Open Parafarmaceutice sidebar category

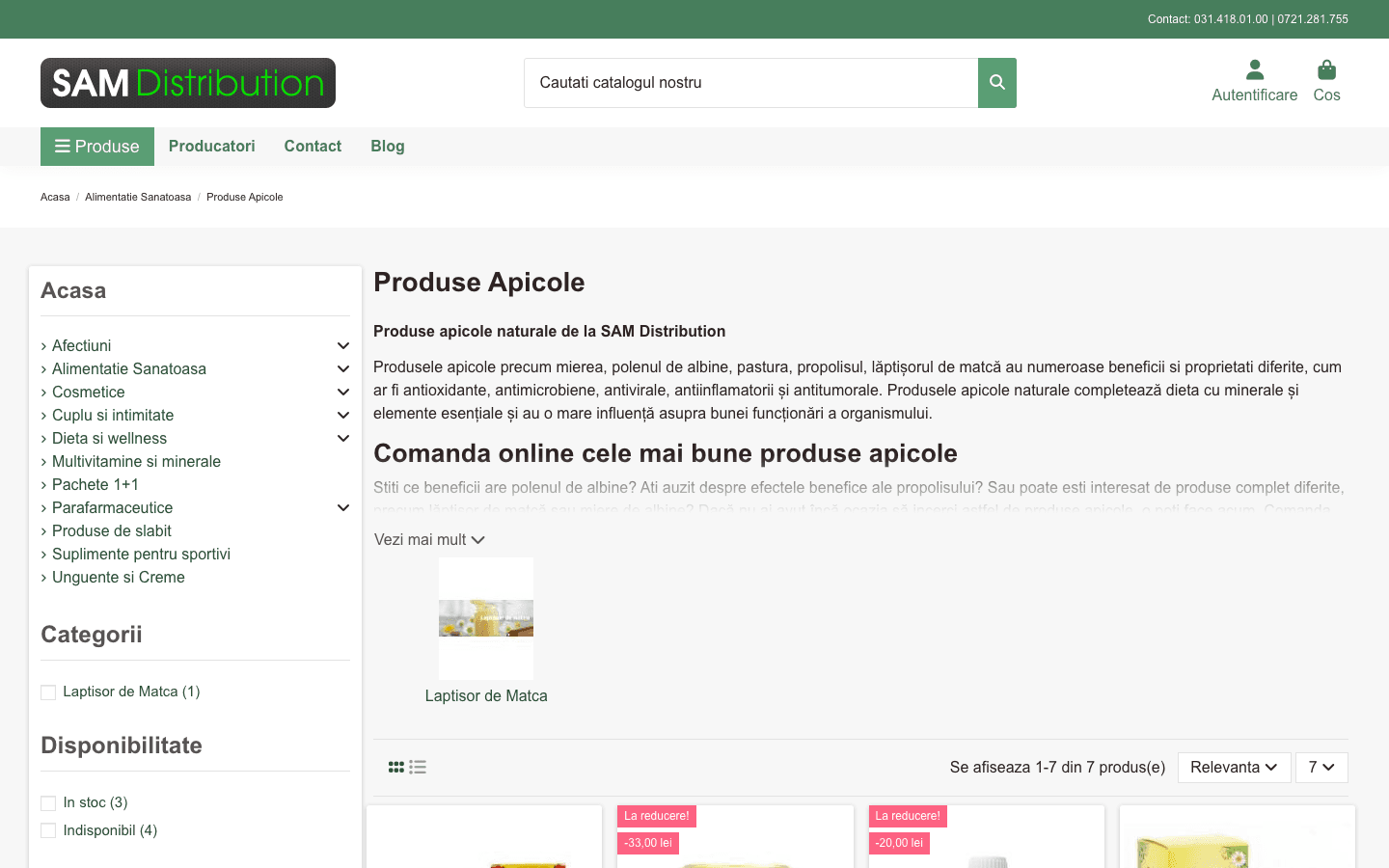pyautogui.click(x=113, y=507)
